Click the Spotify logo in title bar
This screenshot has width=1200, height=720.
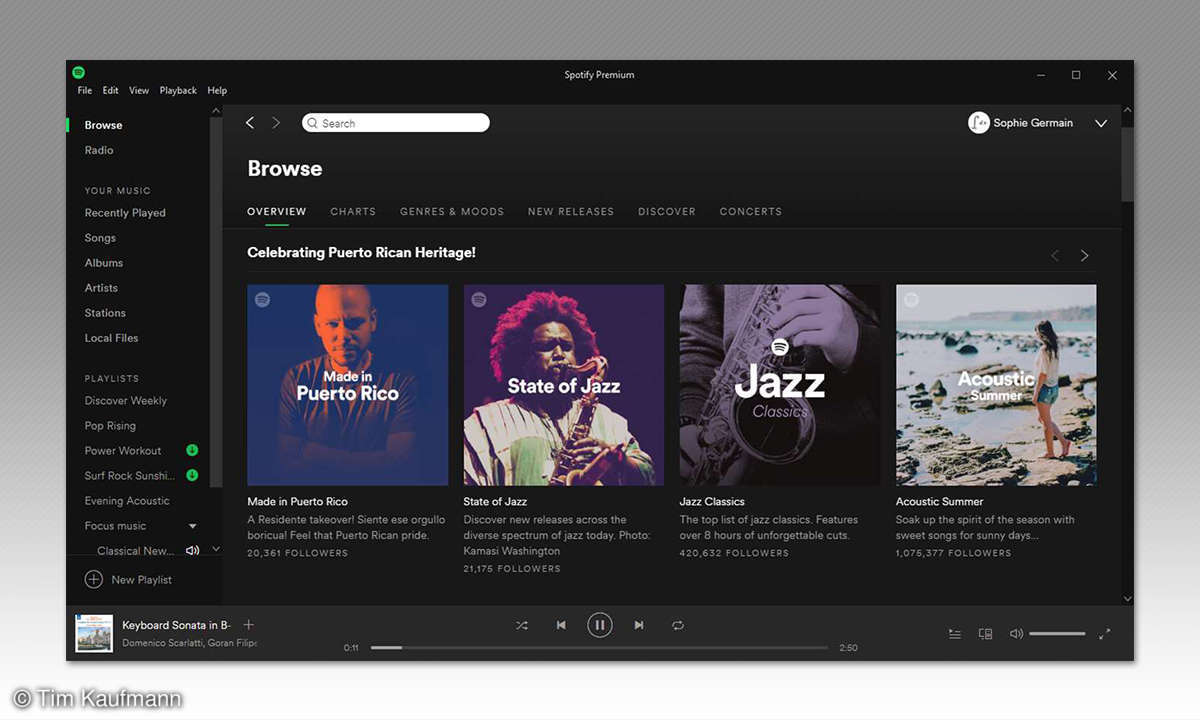click(78, 73)
